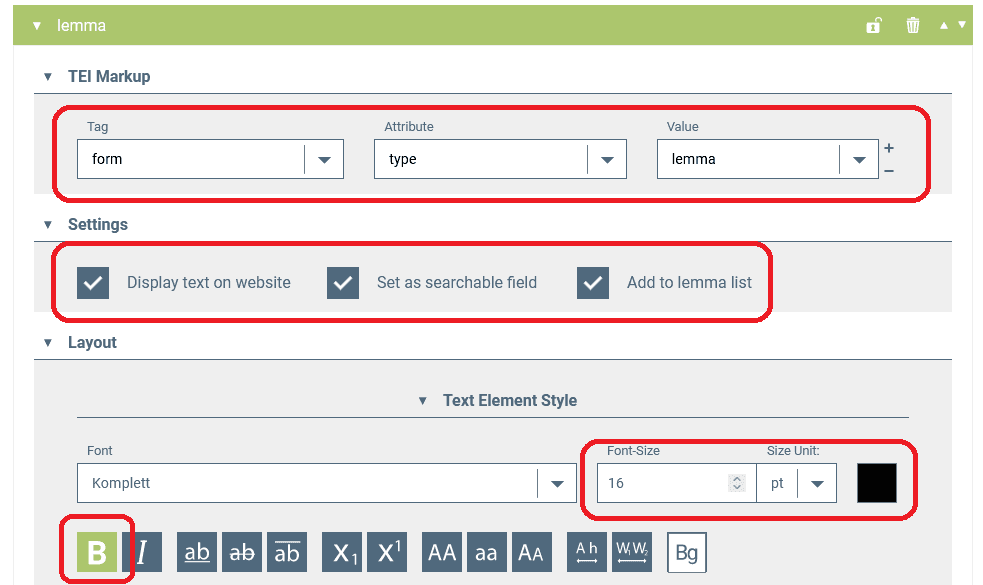983x585 pixels.
Task: Apply subscript formatting
Action: pos(342,552)
